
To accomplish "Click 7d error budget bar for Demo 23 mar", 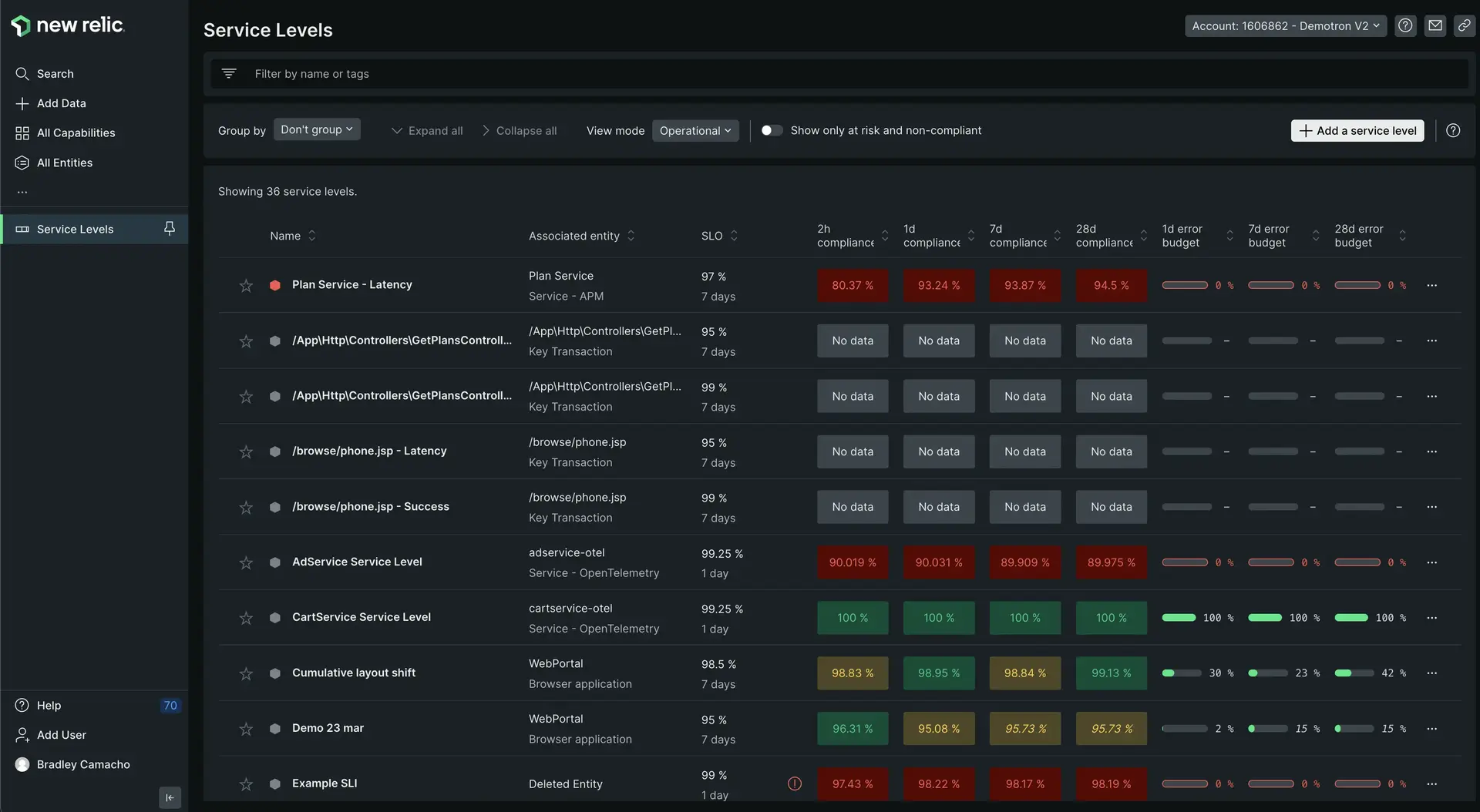I will coord(1267,729).
